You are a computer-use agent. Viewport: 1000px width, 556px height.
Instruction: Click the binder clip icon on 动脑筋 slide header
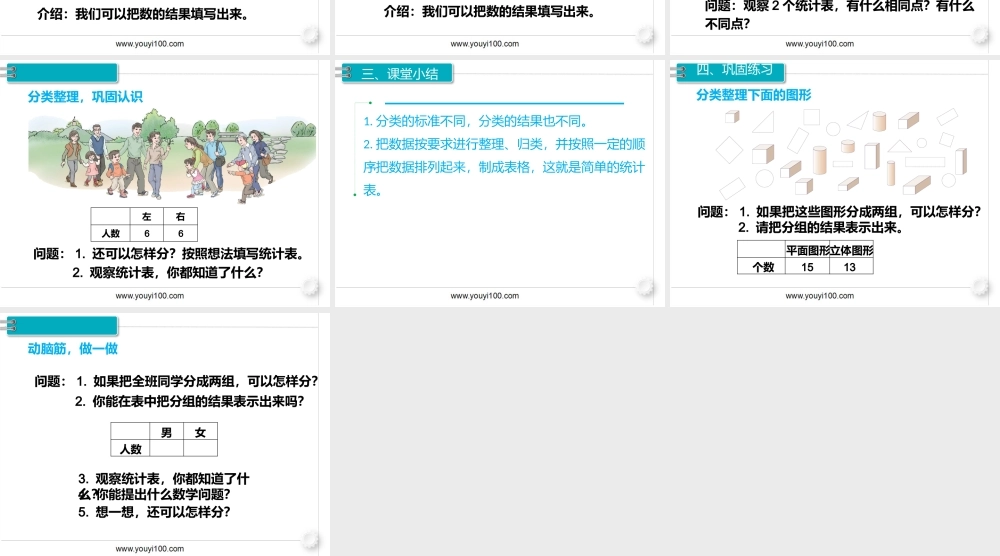coord(10,326)
